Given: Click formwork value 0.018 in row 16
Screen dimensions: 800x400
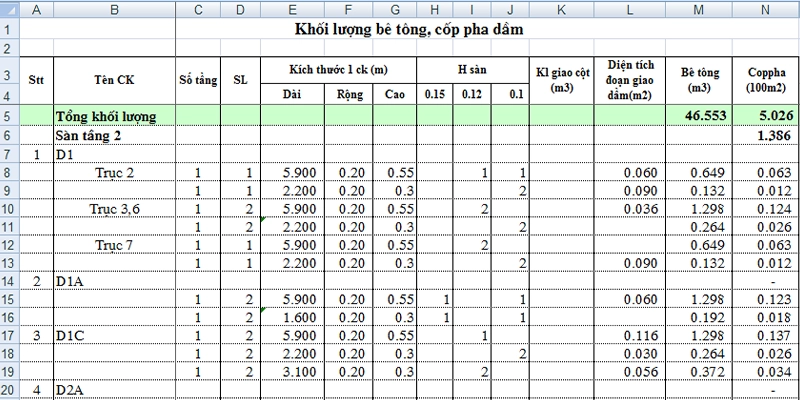Looking at the screenshot, I should coord(765,317).
